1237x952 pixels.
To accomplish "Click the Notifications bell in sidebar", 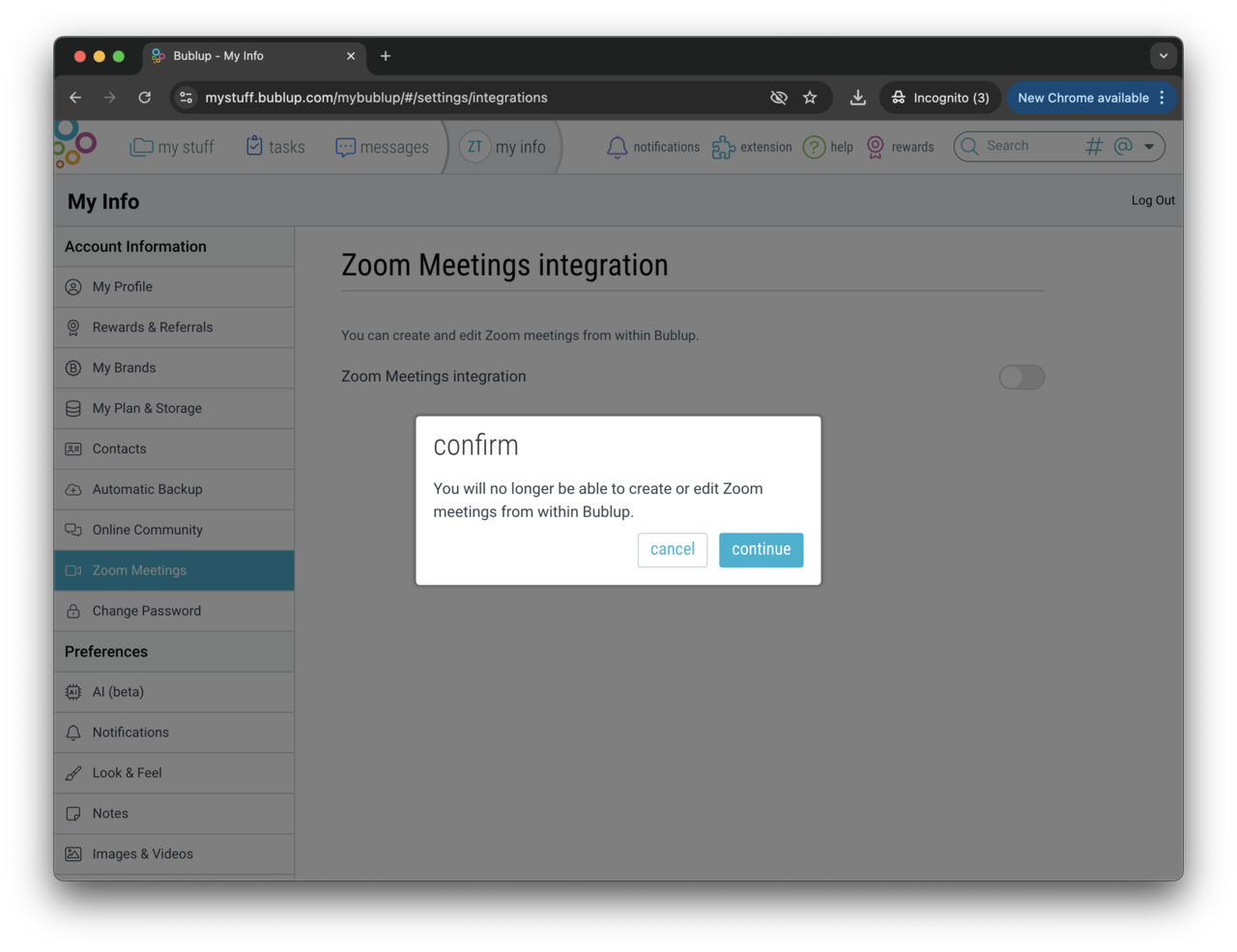I will [x=73, y=733].
